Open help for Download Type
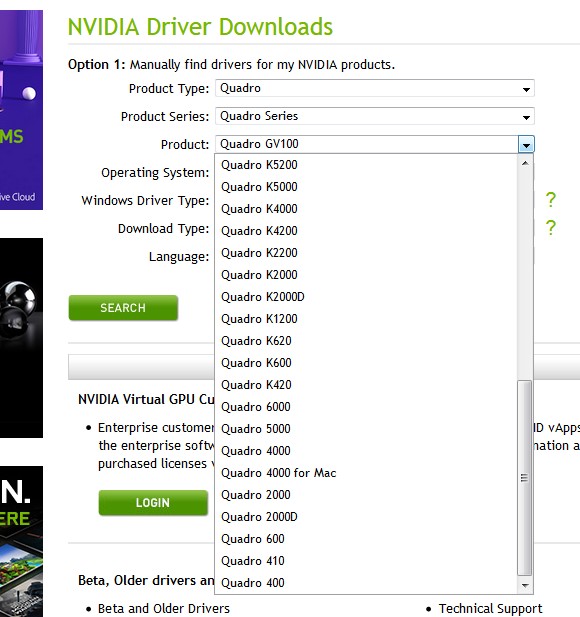The width and height of the screenshot is (580, 617). [551, 228]
